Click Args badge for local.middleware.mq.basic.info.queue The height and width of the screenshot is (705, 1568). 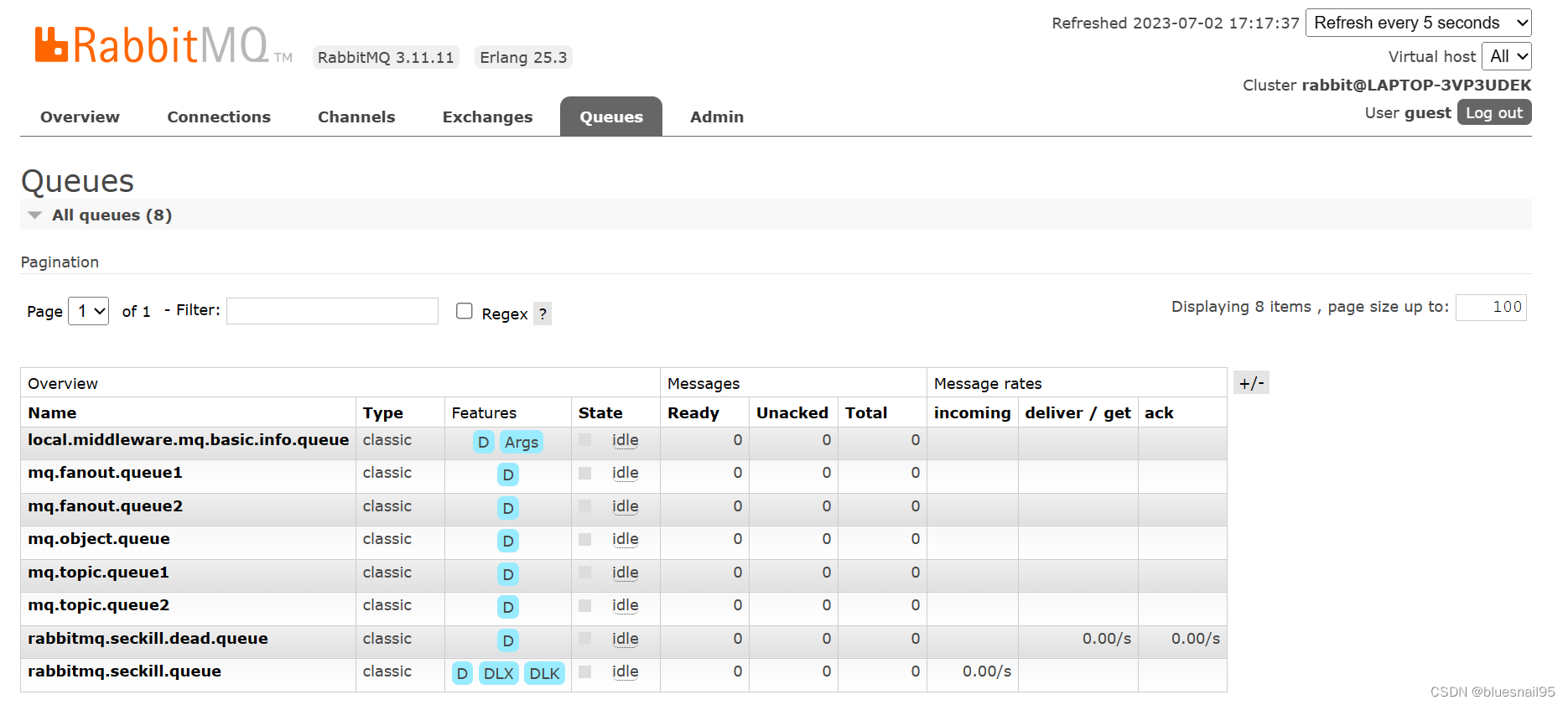(522, 442)
